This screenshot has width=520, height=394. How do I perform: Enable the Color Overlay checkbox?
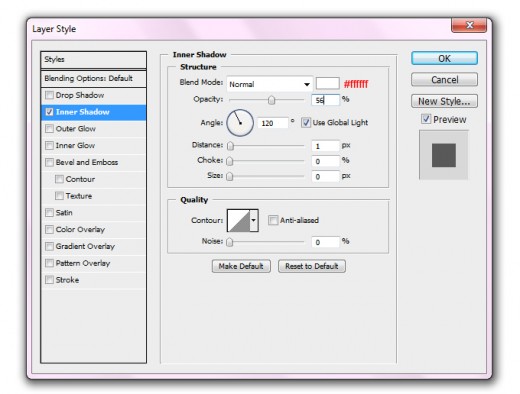(x=49, y=229)
